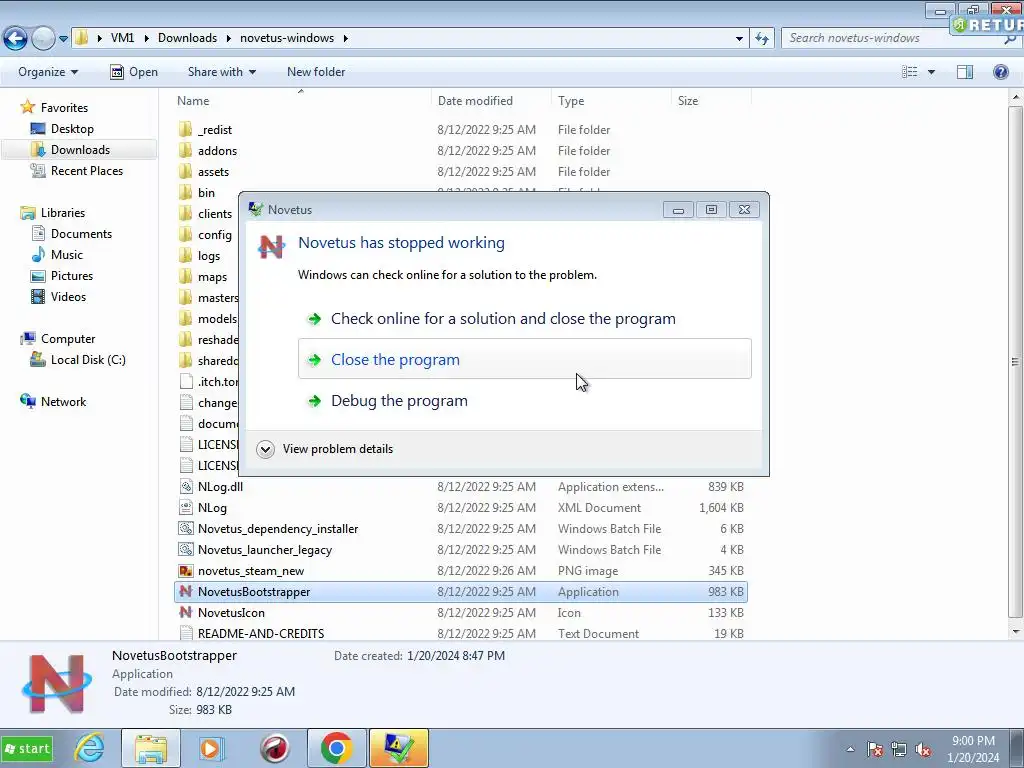This screenshot has width=1024, height=768.
Task: Open the Music library
Action: pyautogui.click(x=67, y=255)
